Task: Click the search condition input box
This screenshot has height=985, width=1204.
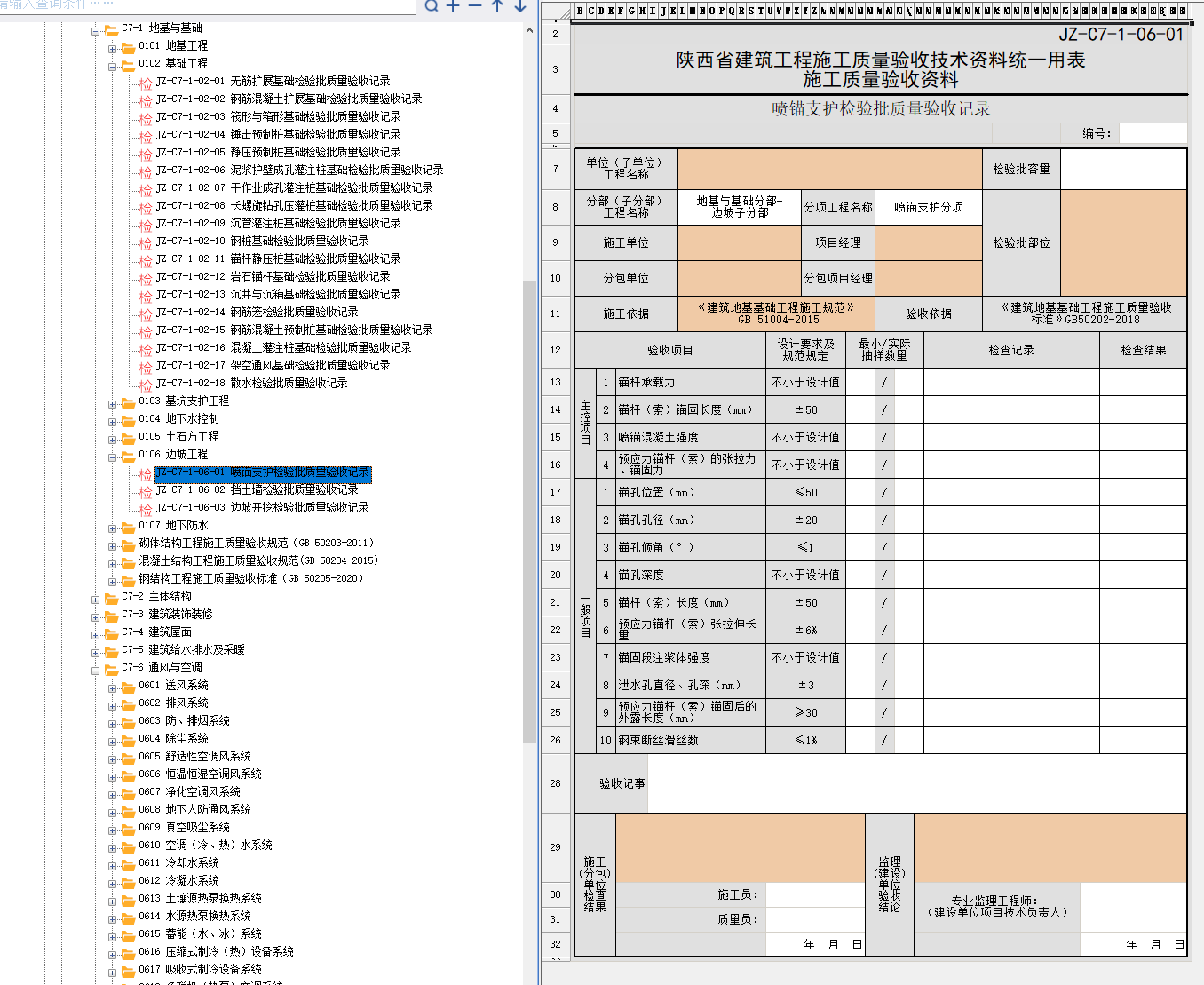Action: [x=204, y=5]
